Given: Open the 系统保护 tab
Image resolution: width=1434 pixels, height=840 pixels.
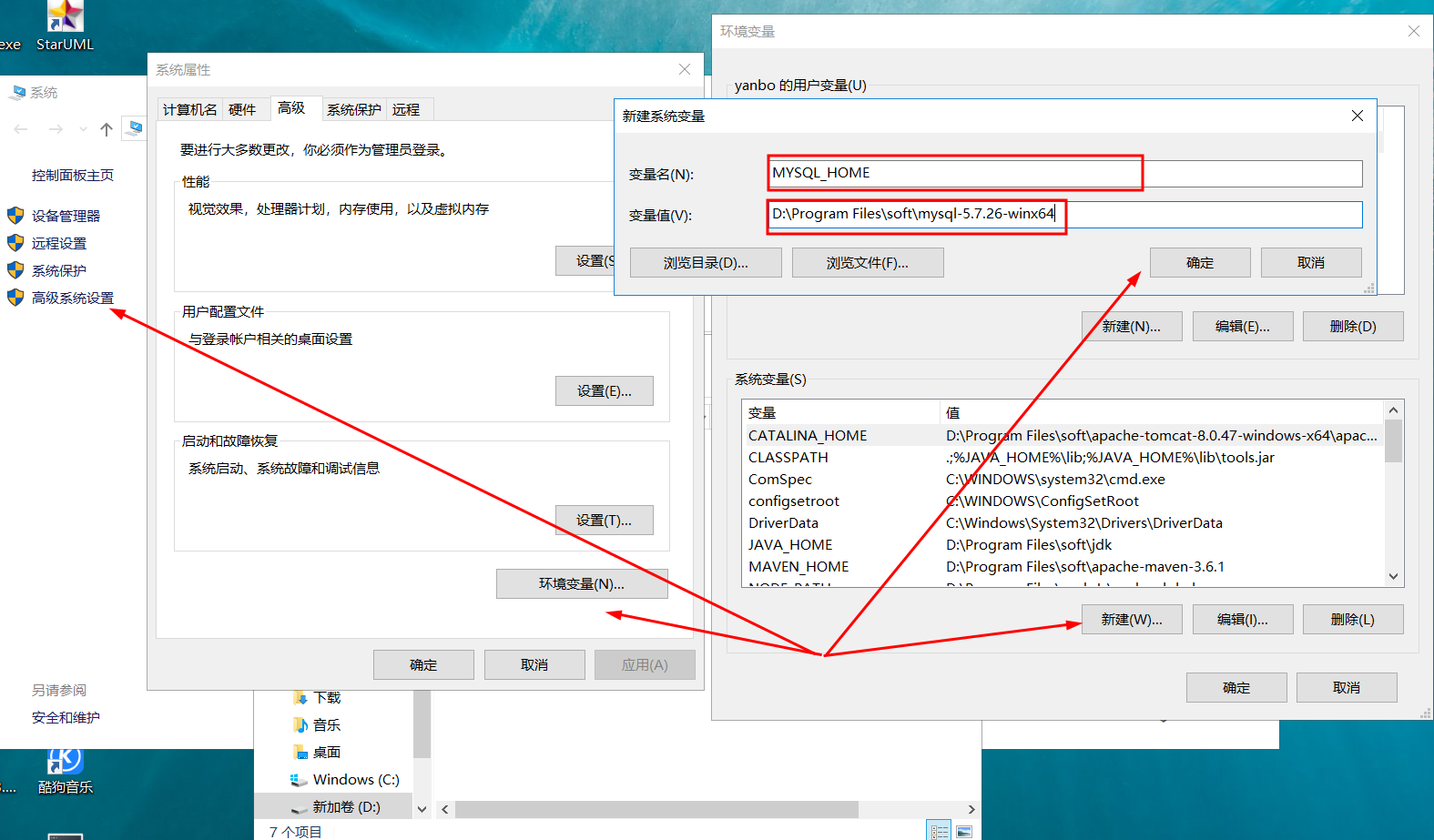Looking at the screenshot, I should (x=354, y=109).
